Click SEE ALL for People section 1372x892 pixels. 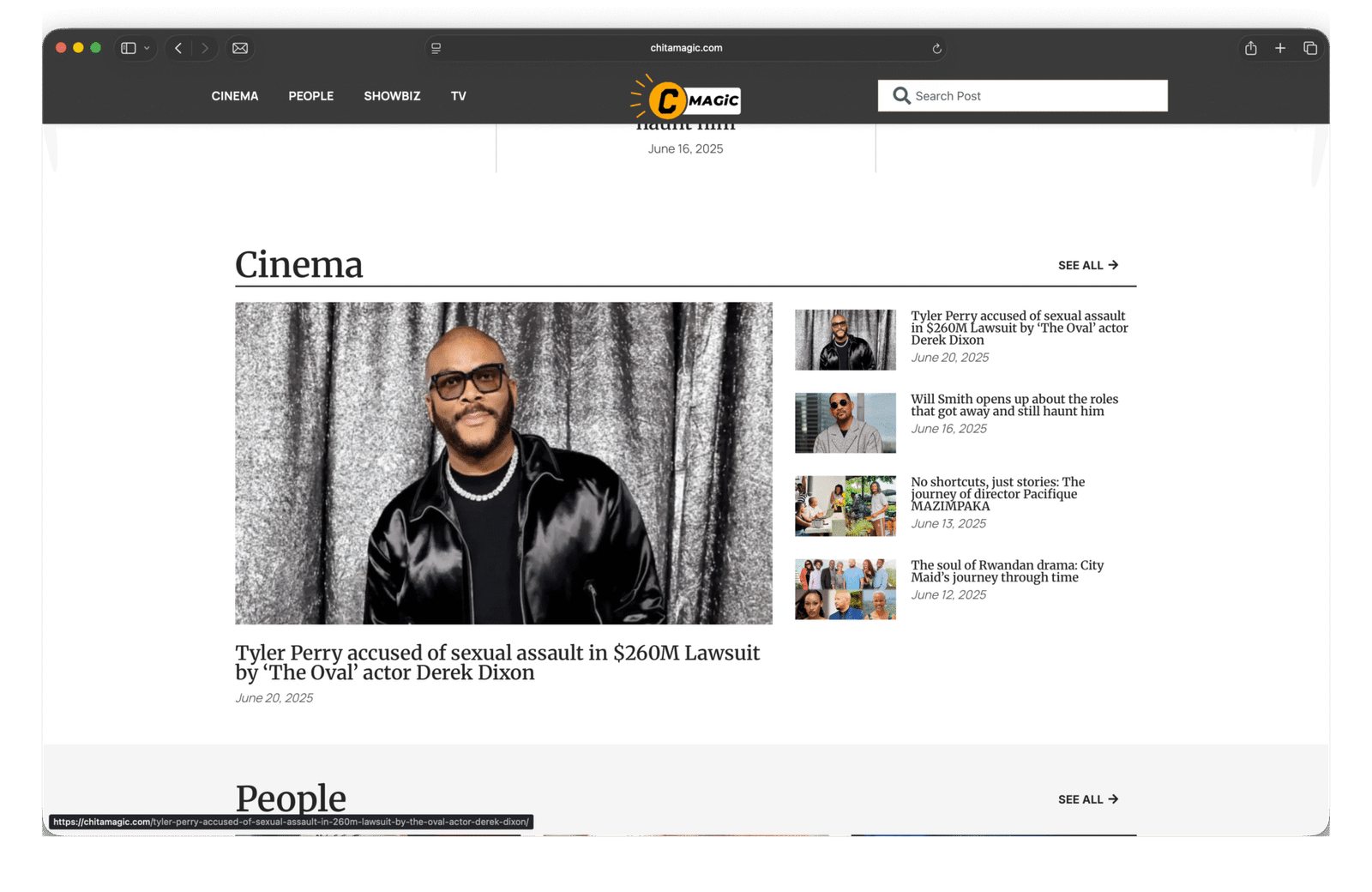pos(1088,799)
